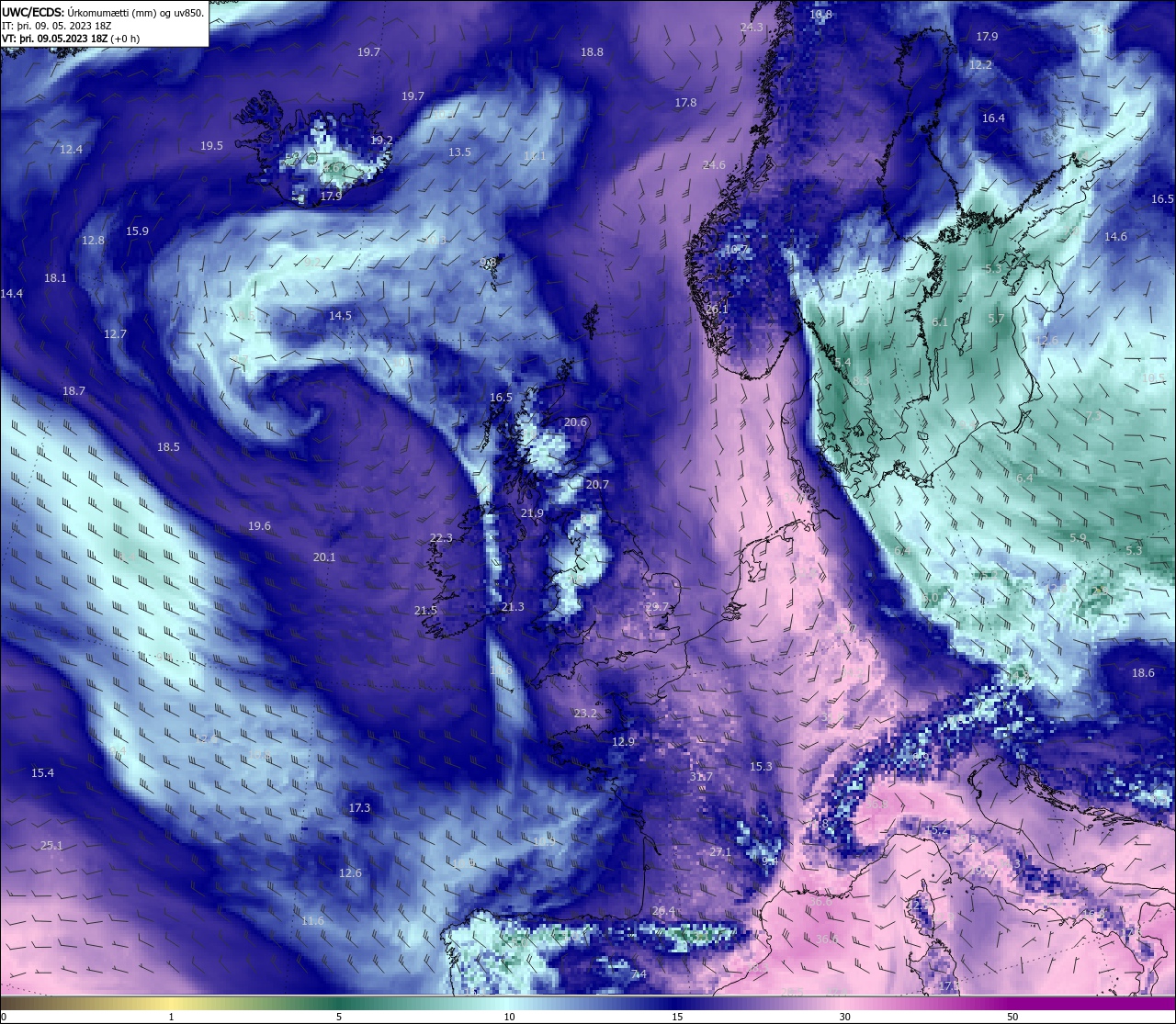Click the 12.4 value west of Iceland

[x=71, y=150]
